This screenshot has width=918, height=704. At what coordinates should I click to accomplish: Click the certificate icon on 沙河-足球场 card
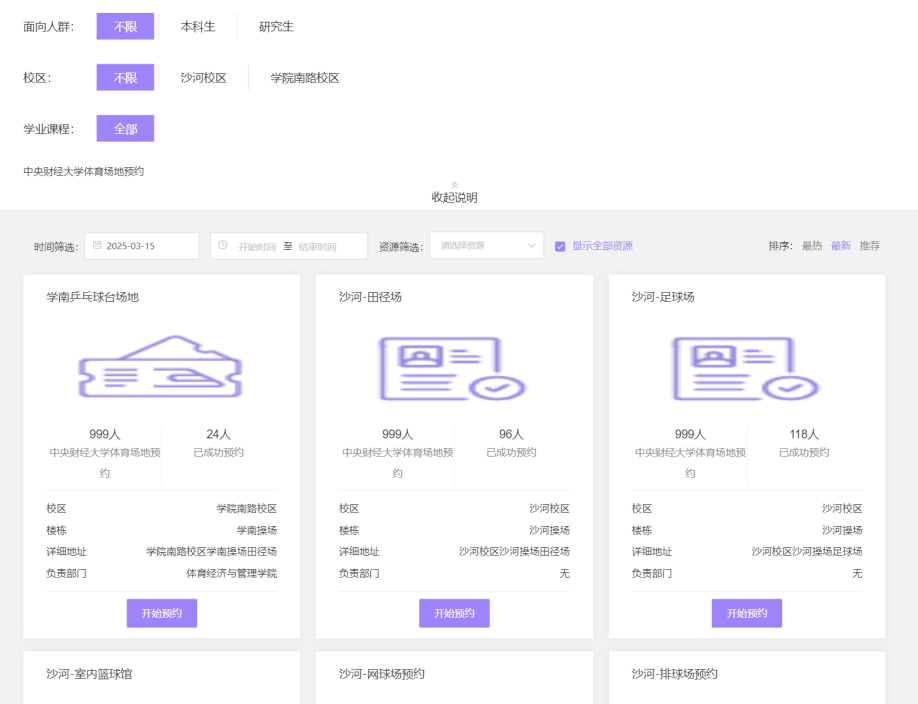click(745, 368)
